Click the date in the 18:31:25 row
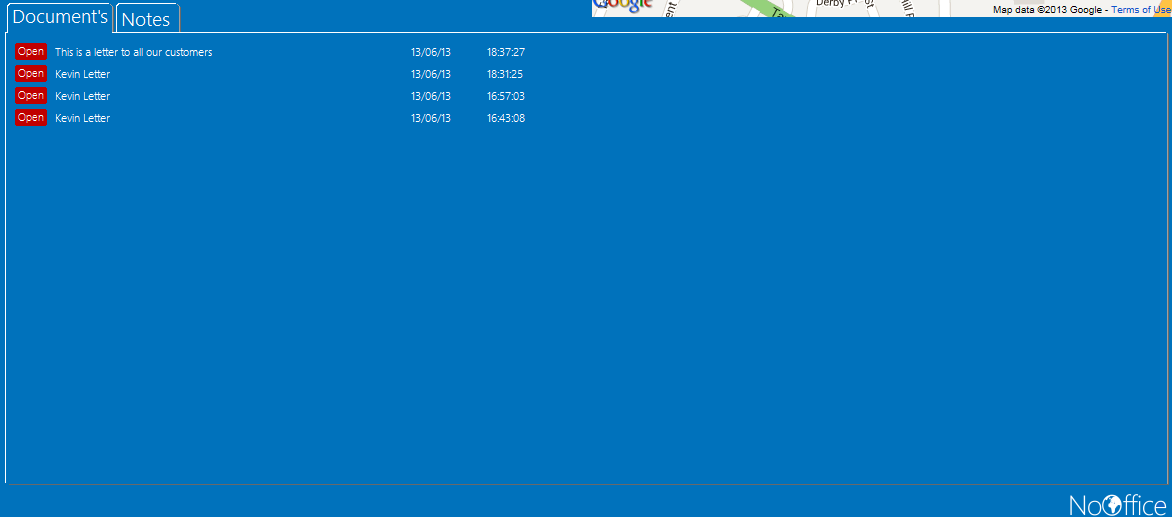1172x517 pixels. tap(431, 74)
